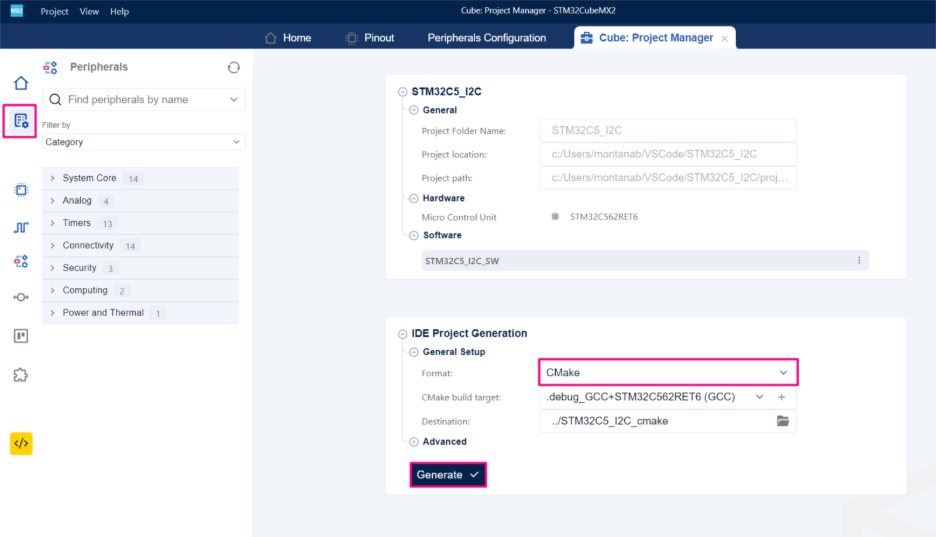Click the MCU chip icon next to STM32C562RET6
Screen dimensions: 936x537
point(555,217)
